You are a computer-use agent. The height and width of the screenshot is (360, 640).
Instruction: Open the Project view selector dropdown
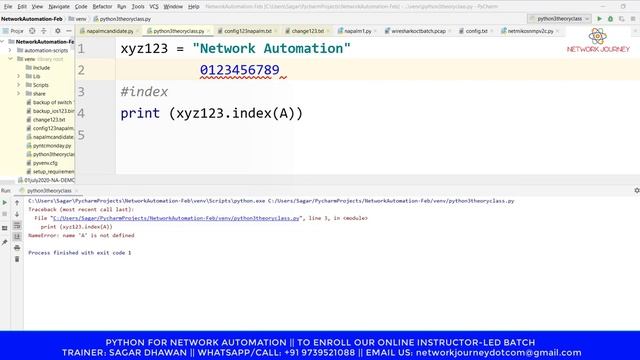[13, 31]
